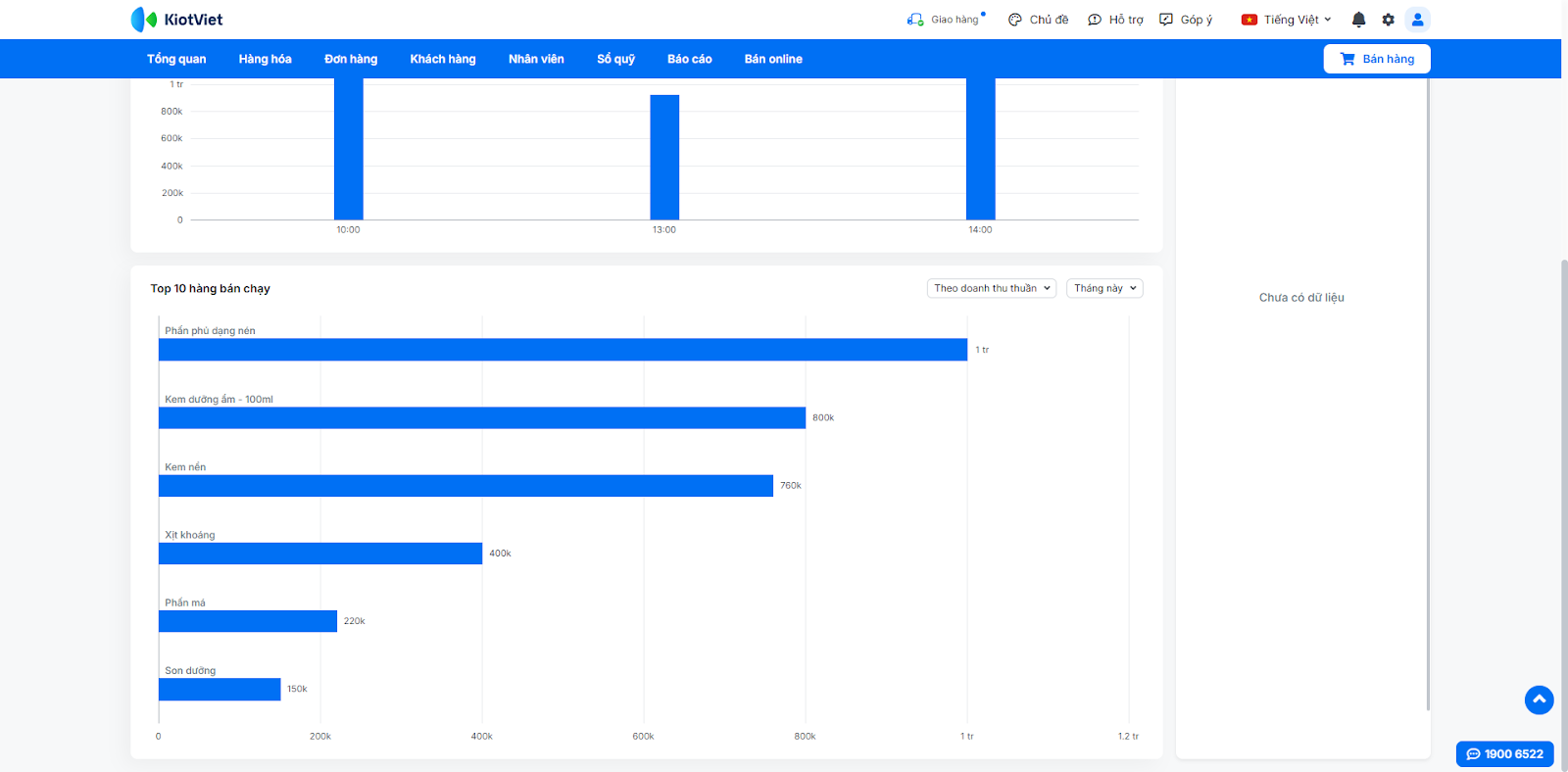Image resolution: width=1568 pixels, height=772 pixels.
Task: Click the Giao hàng link
Action: click(955, 20)
